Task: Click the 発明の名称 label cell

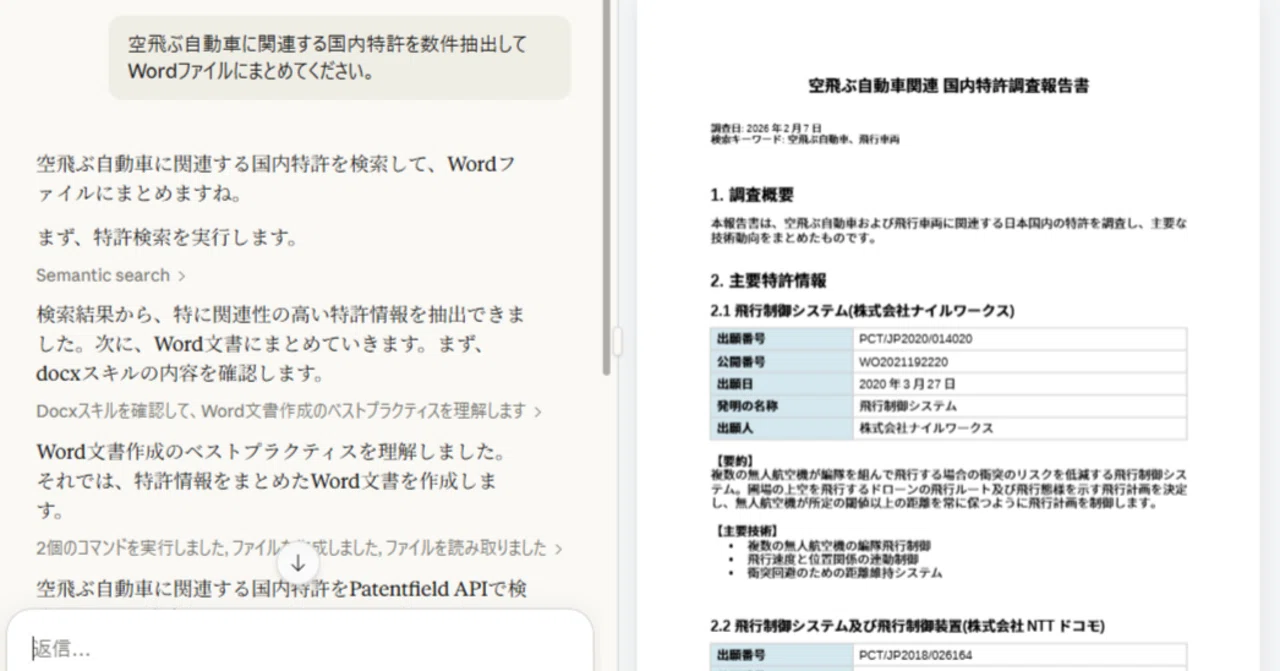Action: point(782,406)
